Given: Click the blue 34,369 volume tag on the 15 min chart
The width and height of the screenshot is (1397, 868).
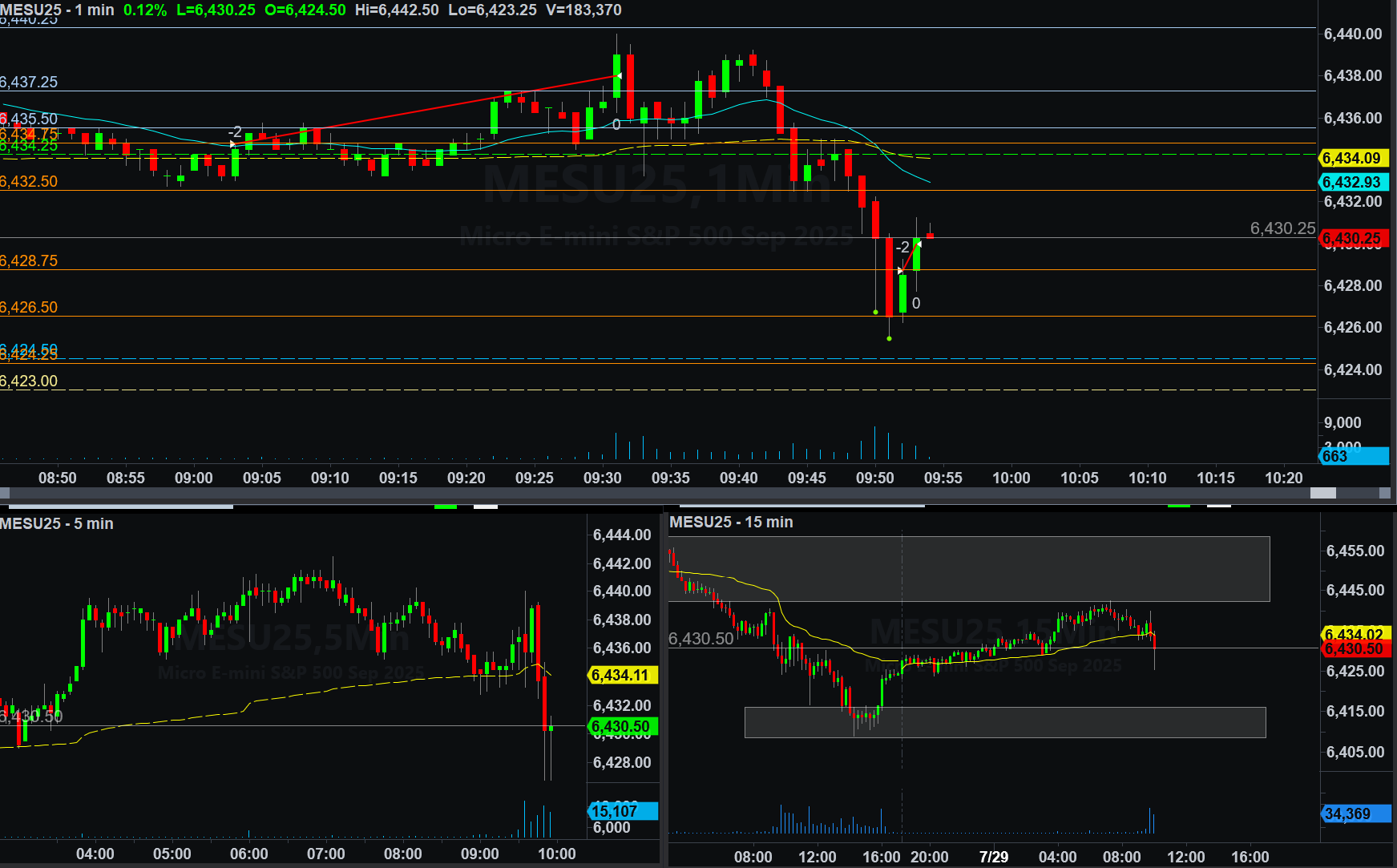Looking at the screenshot, I should click(x=1356, y=813).
